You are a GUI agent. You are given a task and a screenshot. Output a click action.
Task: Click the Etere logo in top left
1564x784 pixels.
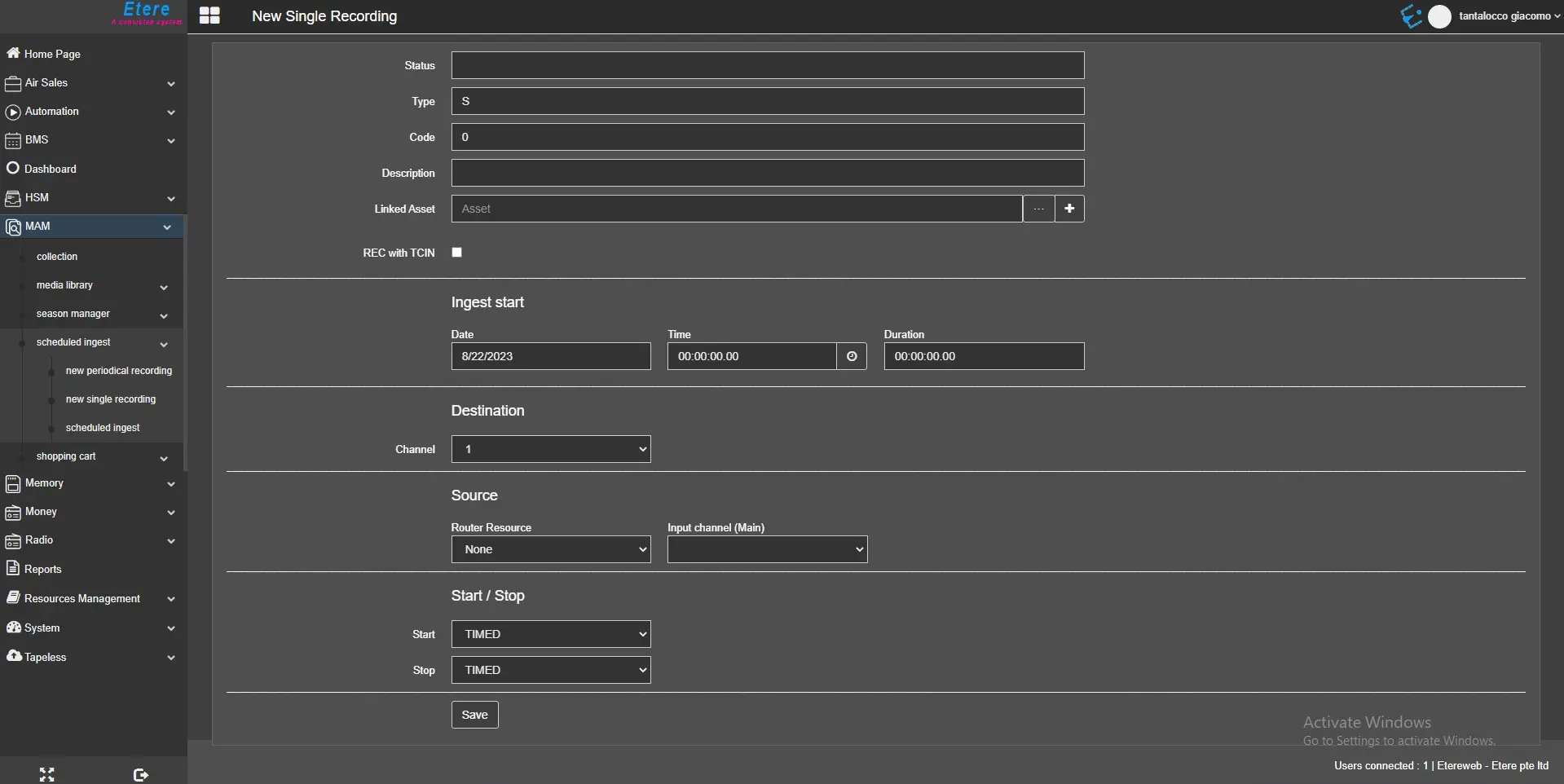[147, 13]
